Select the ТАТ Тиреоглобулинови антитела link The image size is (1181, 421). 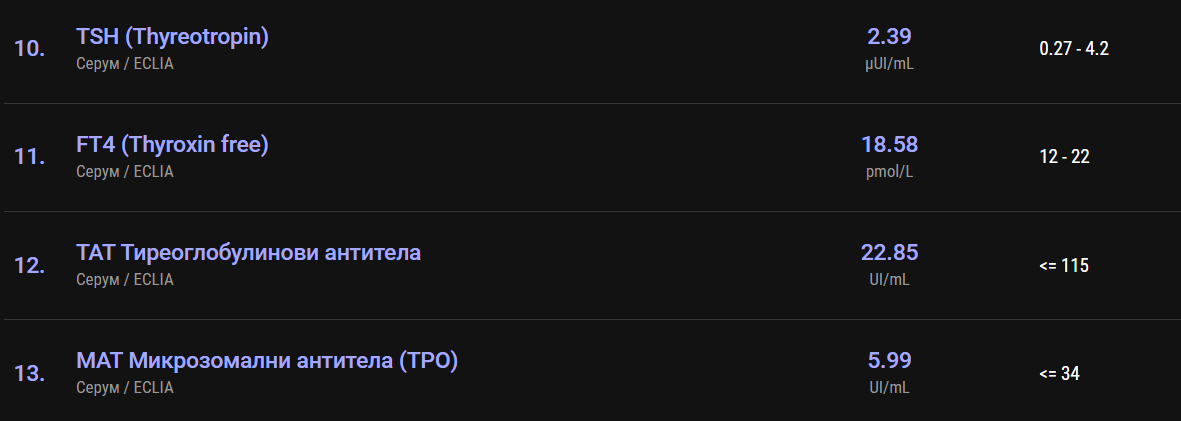[248, 253]
